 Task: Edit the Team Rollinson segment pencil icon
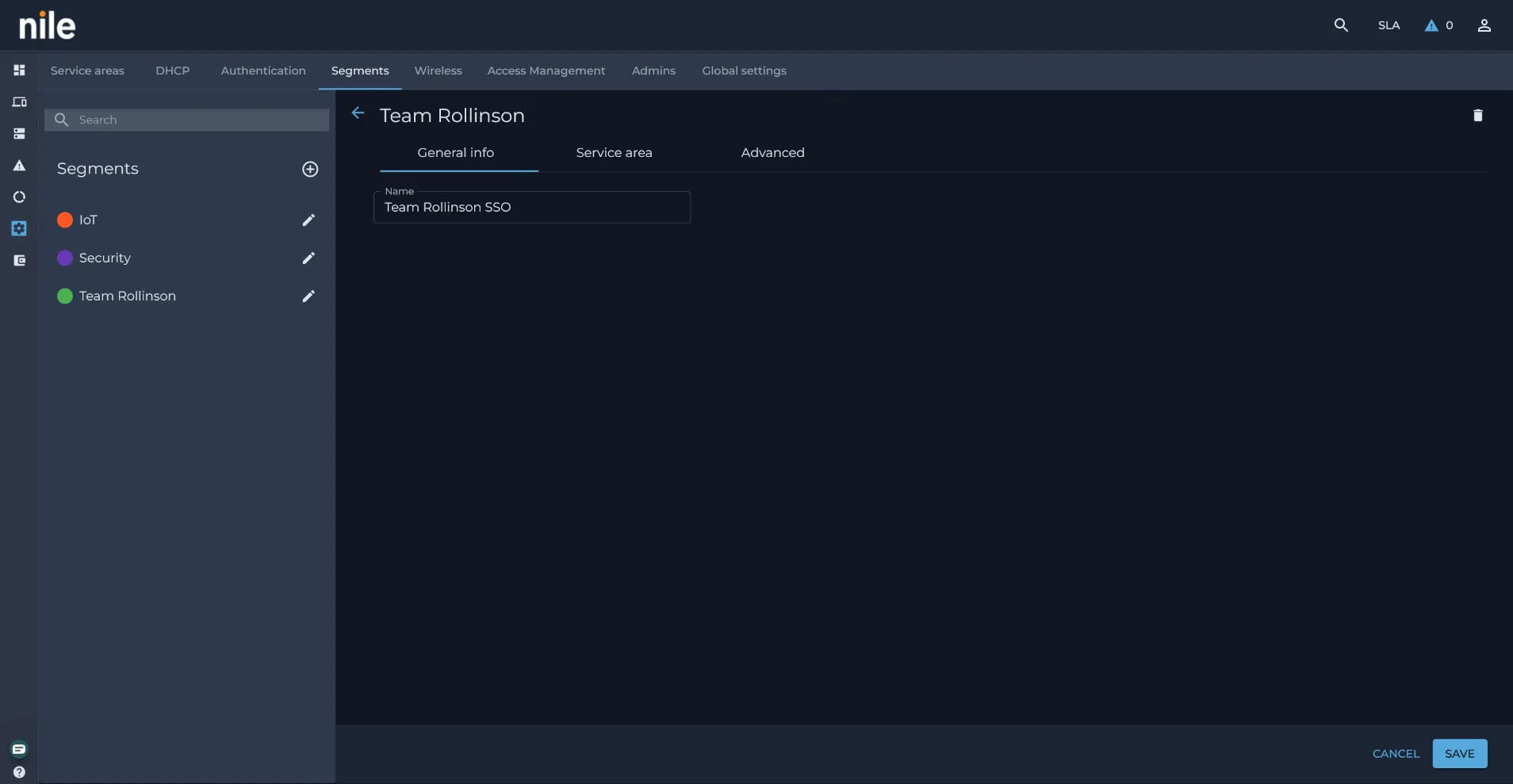coord(308,296)
